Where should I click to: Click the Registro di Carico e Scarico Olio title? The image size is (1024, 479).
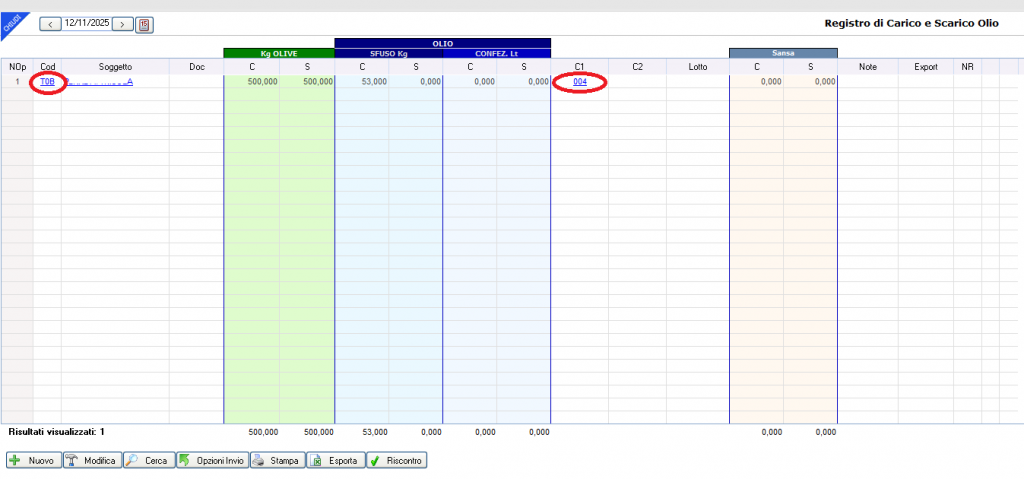point(912,23)
